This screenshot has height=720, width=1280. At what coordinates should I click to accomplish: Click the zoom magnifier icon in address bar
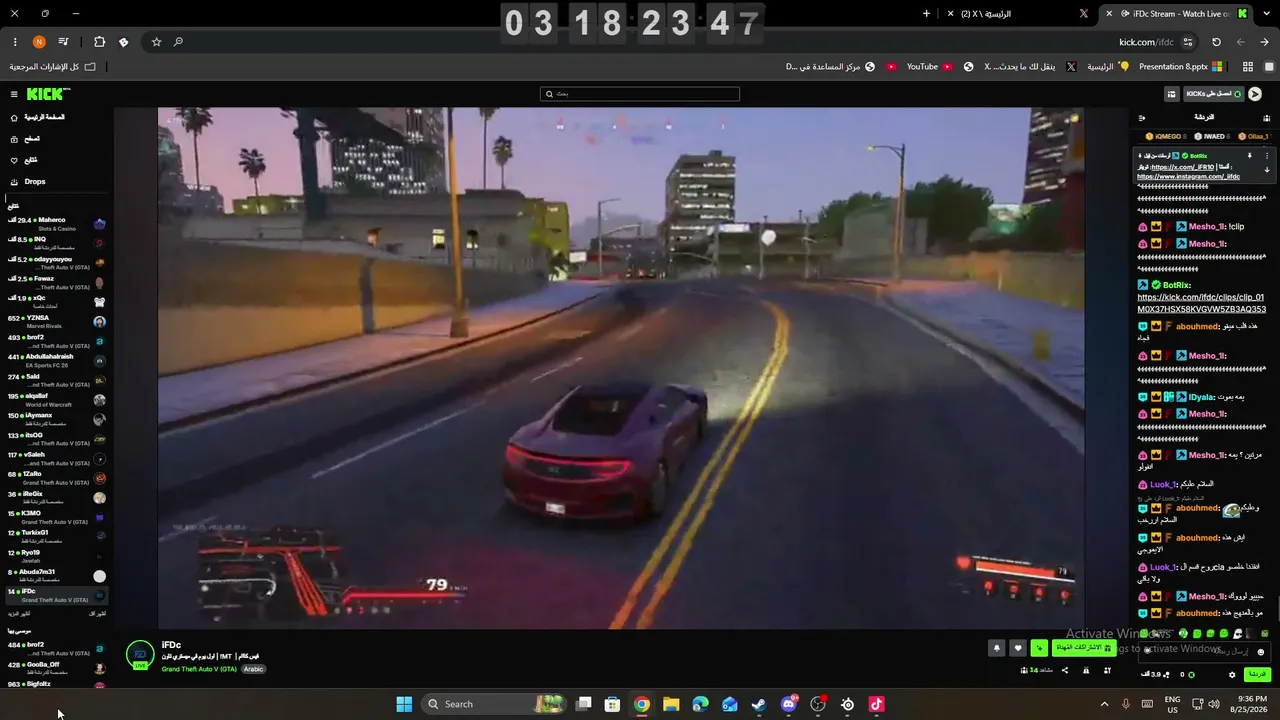[x=178, y=42]
